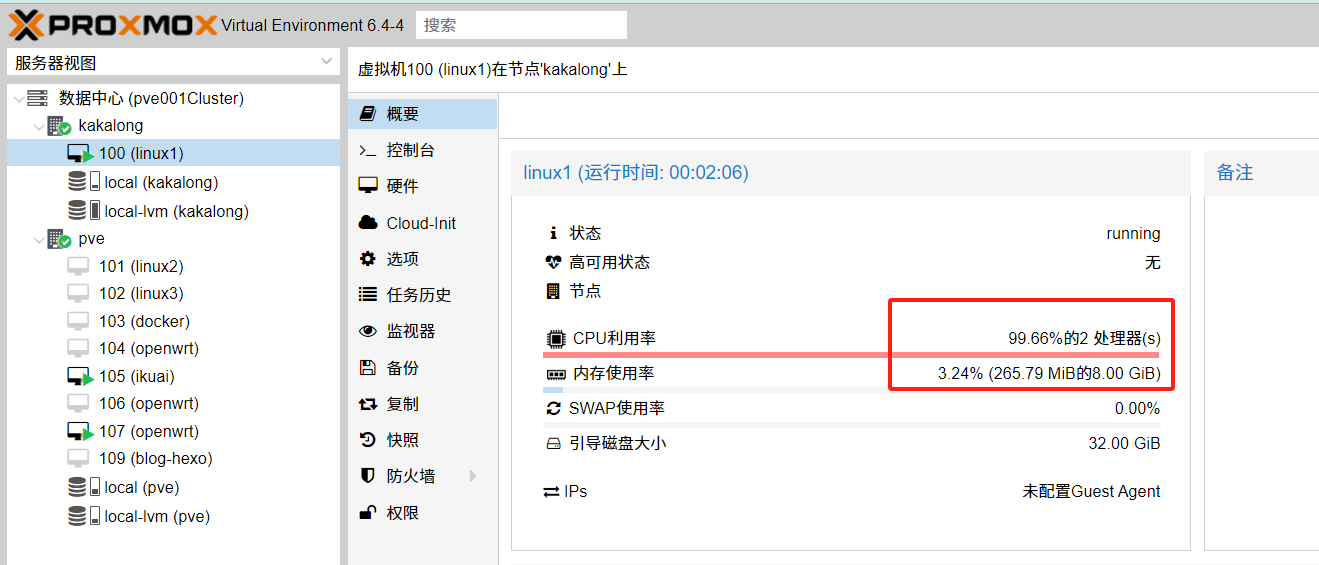Open the 服务器视图 view dropdown
Screen dimensions: 1319x565
(173, 63)
